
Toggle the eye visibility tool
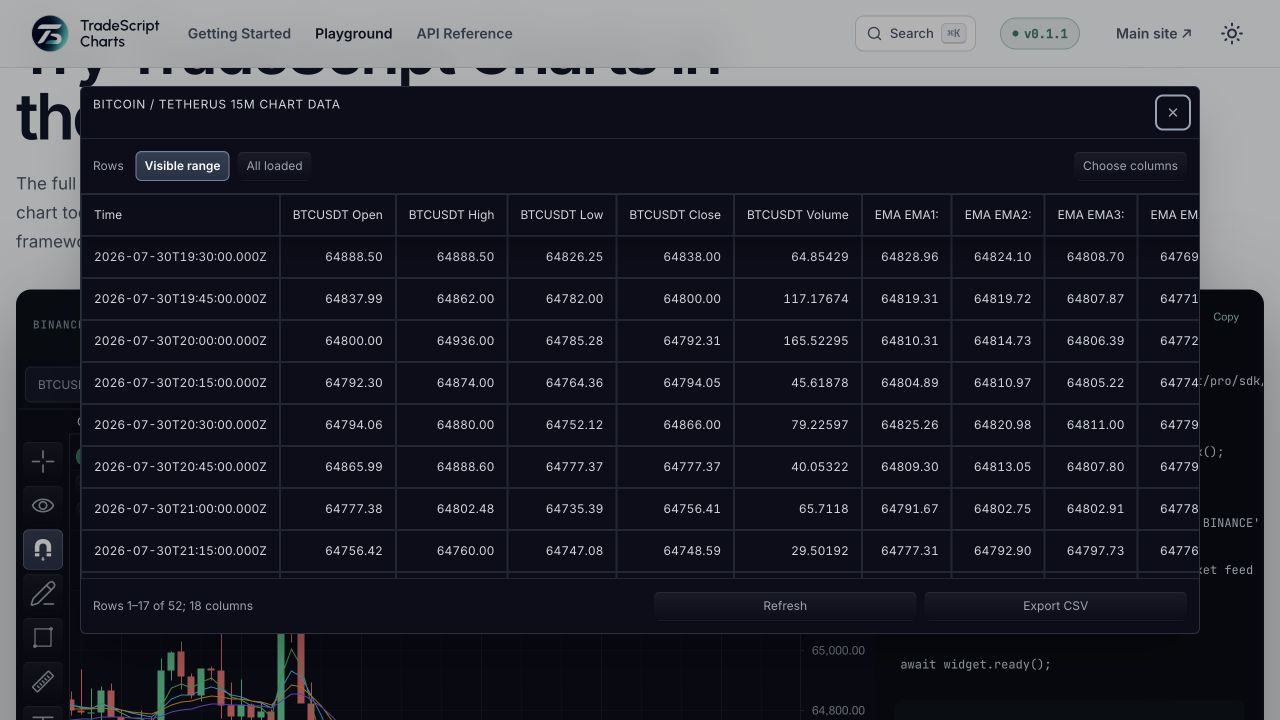43,505
